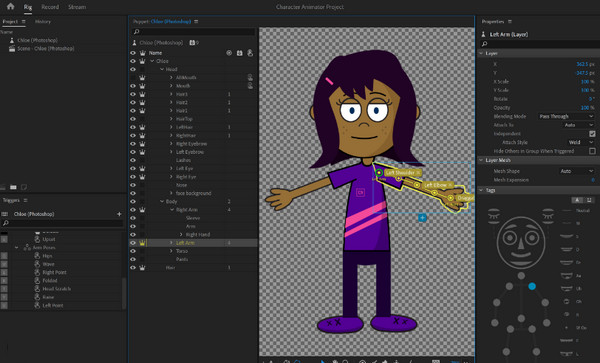Select the Left Point trigger

tap(53, 305)
